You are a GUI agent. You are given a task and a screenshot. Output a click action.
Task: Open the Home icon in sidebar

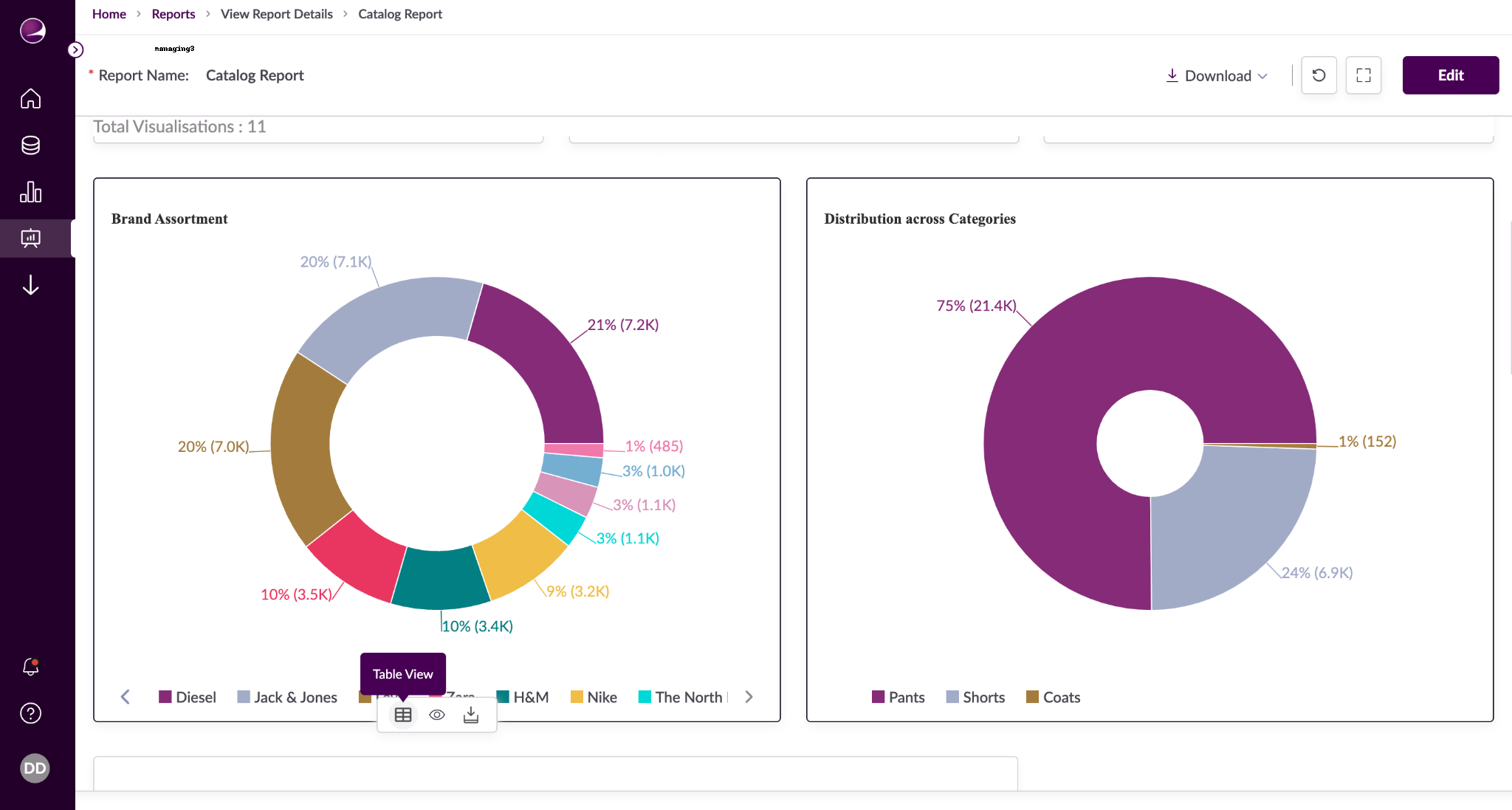pos(30,98)
